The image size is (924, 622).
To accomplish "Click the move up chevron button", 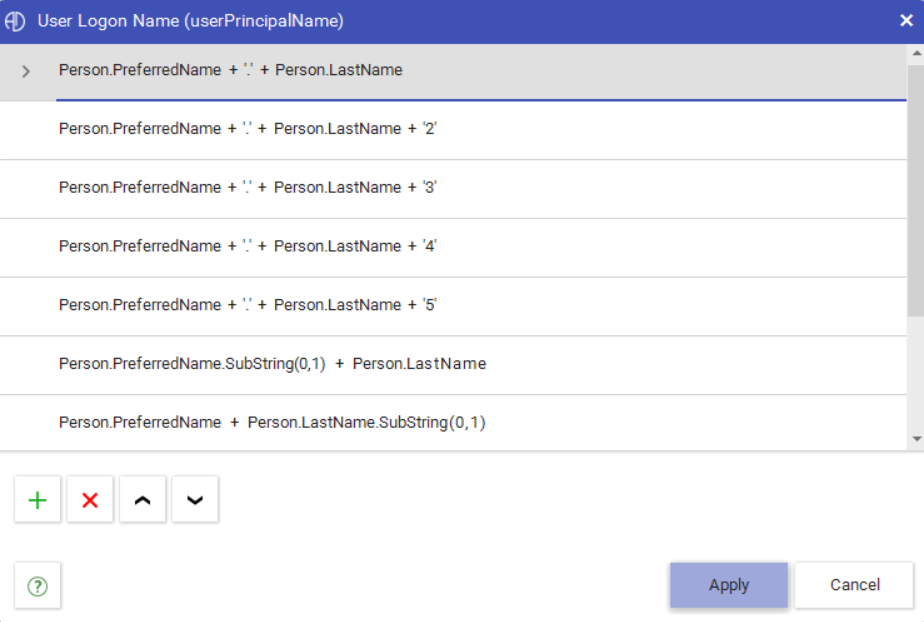I will pyautogui.click(x=142, y=500).
